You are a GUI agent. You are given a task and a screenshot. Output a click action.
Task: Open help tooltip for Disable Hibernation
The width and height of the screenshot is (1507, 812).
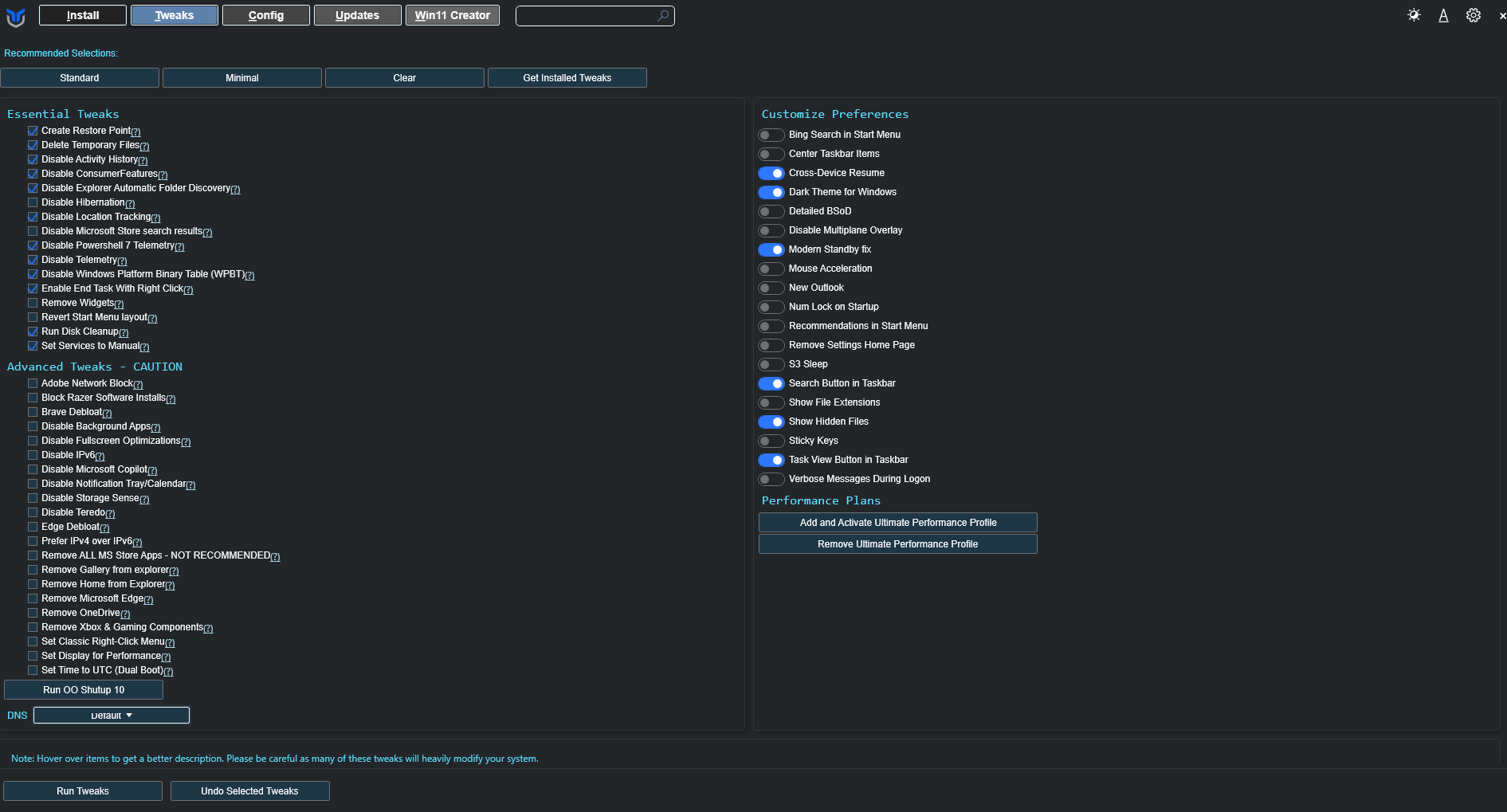(130, 204)
